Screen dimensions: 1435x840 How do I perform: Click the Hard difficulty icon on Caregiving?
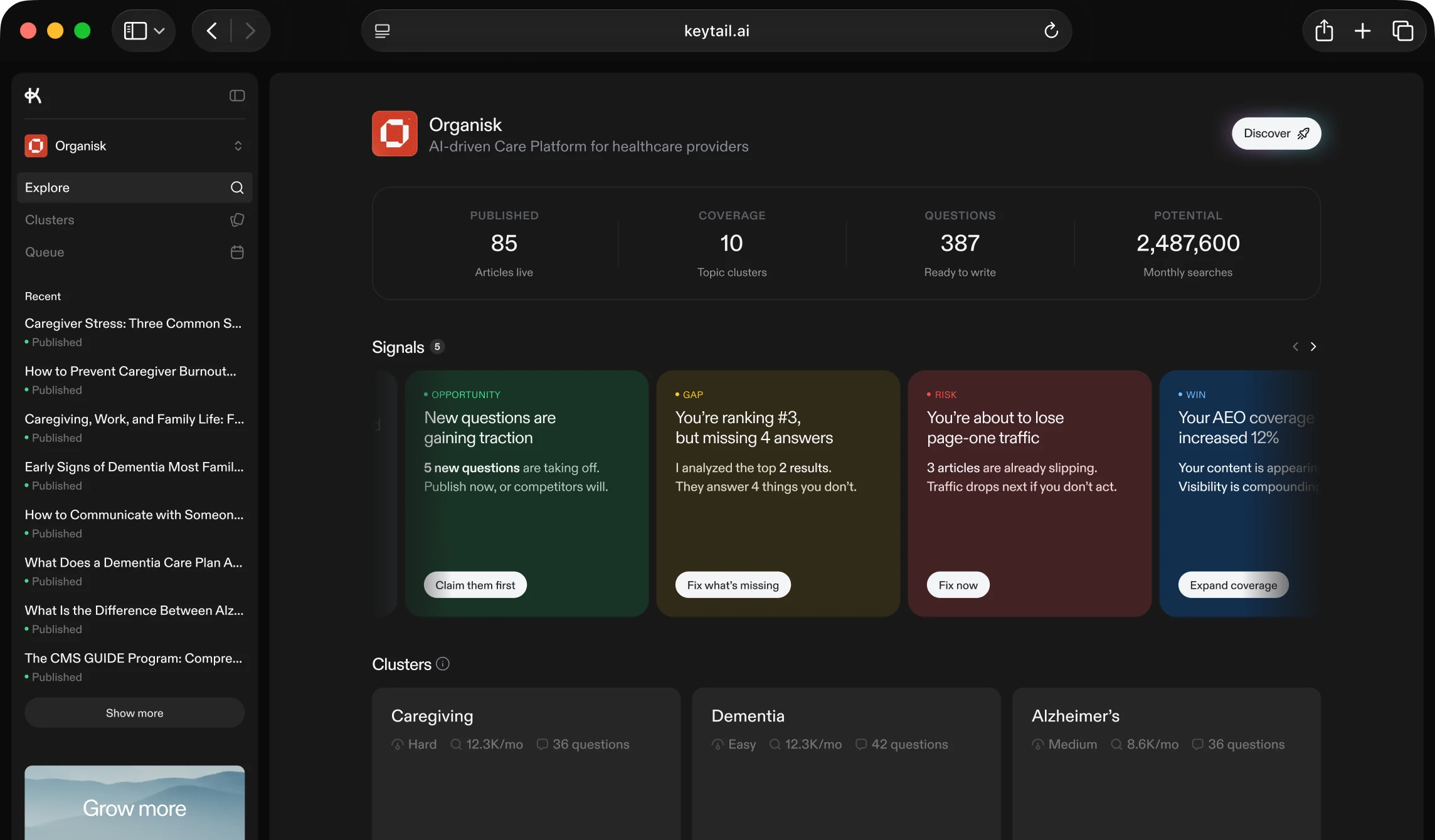(x=398, y=744)
